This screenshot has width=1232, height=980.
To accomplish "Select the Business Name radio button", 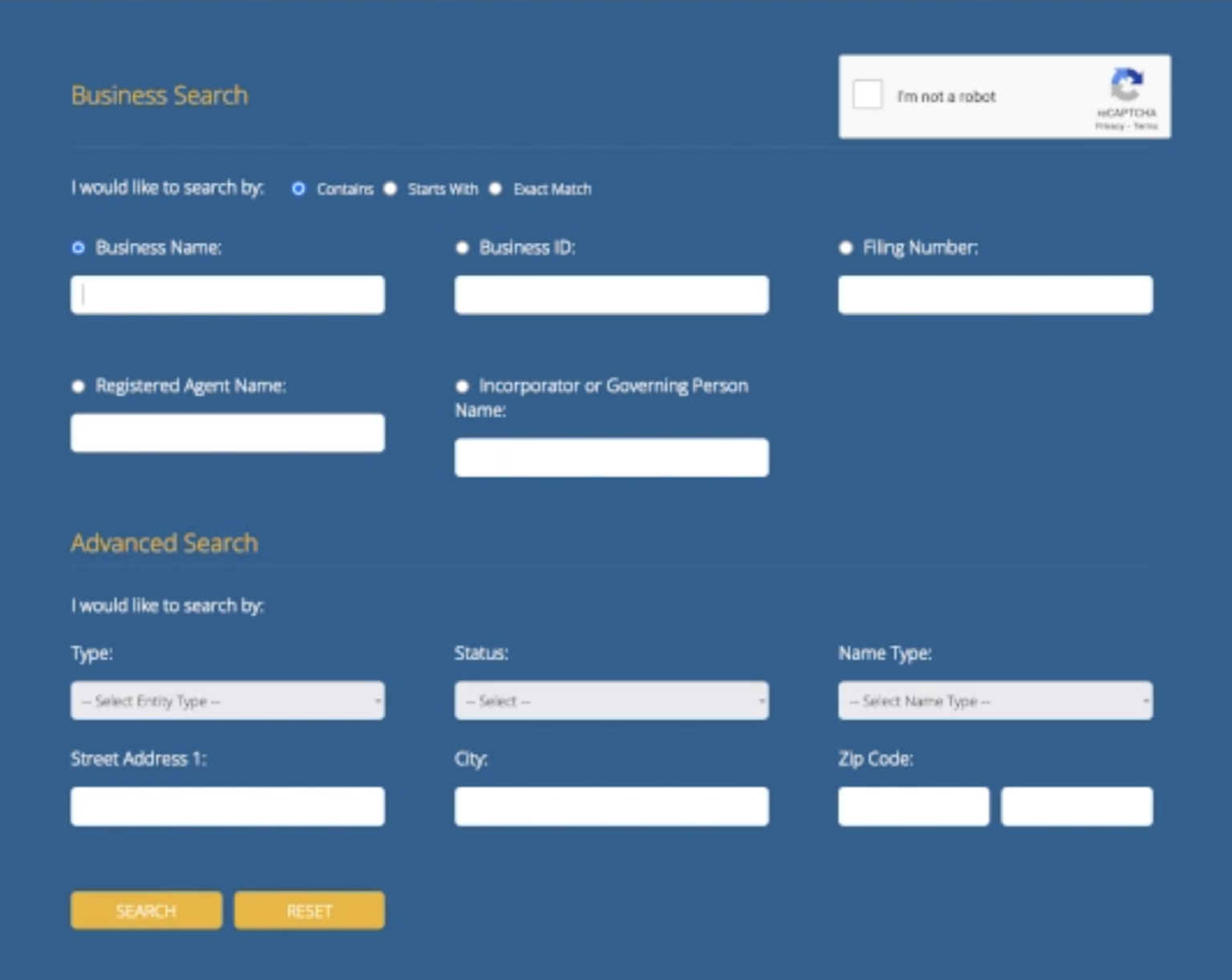I will (x=77, y=248).
